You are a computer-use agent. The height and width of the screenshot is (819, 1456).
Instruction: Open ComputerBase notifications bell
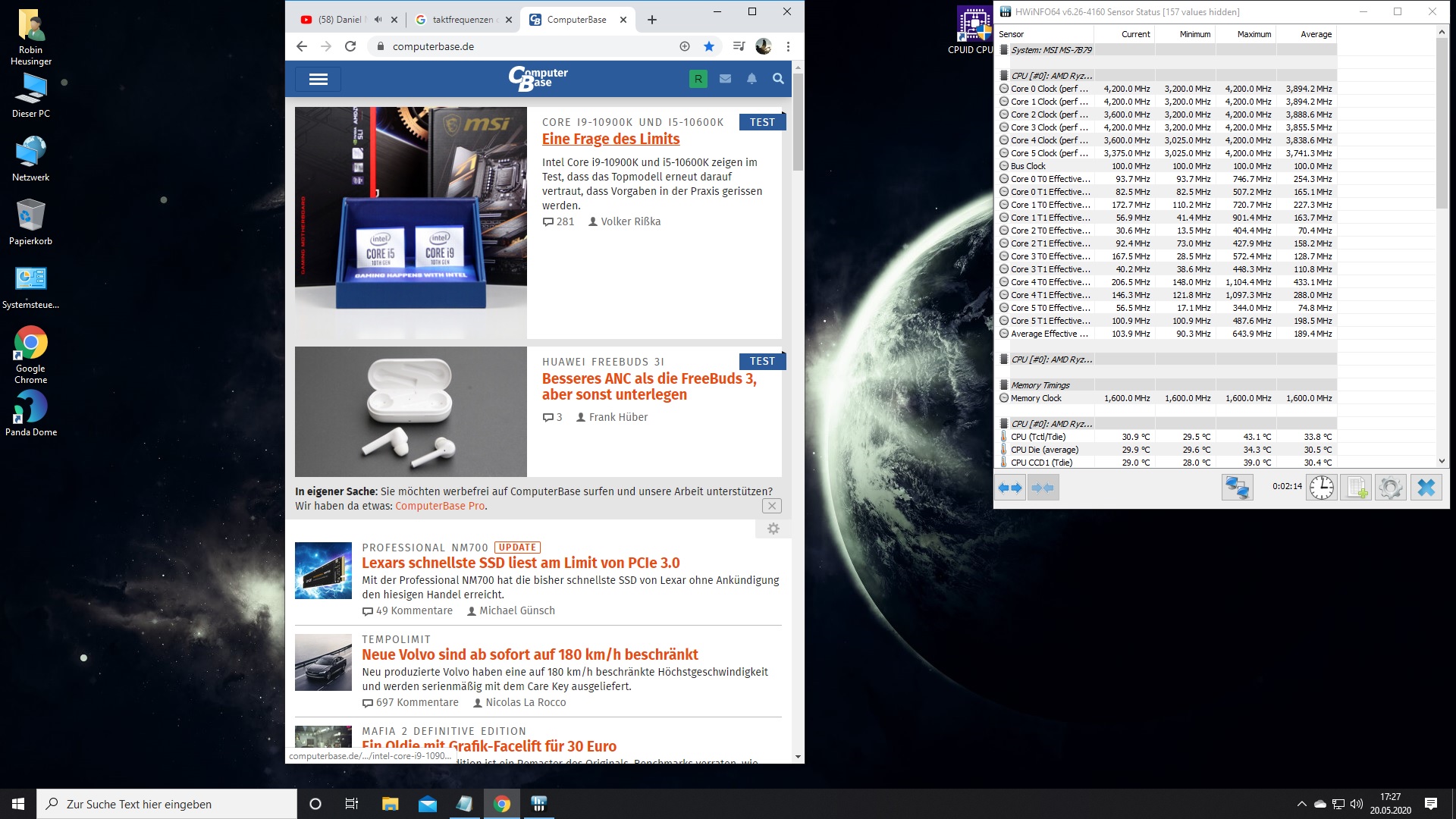[752, 79]
